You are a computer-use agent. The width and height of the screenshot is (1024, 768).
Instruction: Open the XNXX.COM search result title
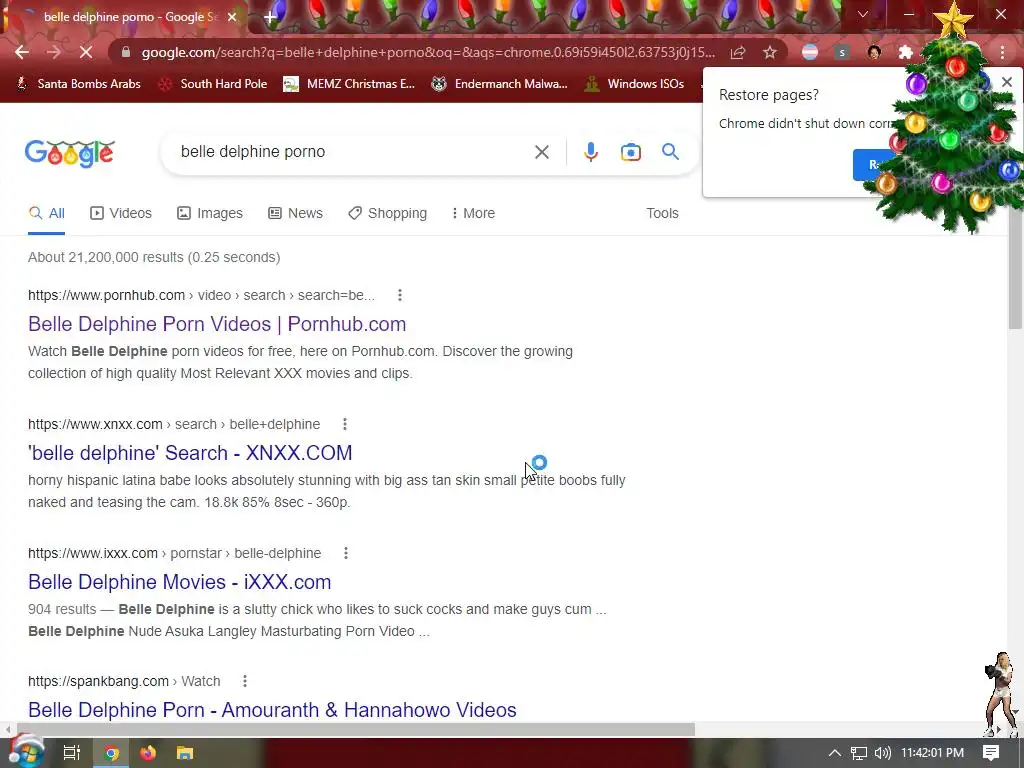click(x=190, y=453)
